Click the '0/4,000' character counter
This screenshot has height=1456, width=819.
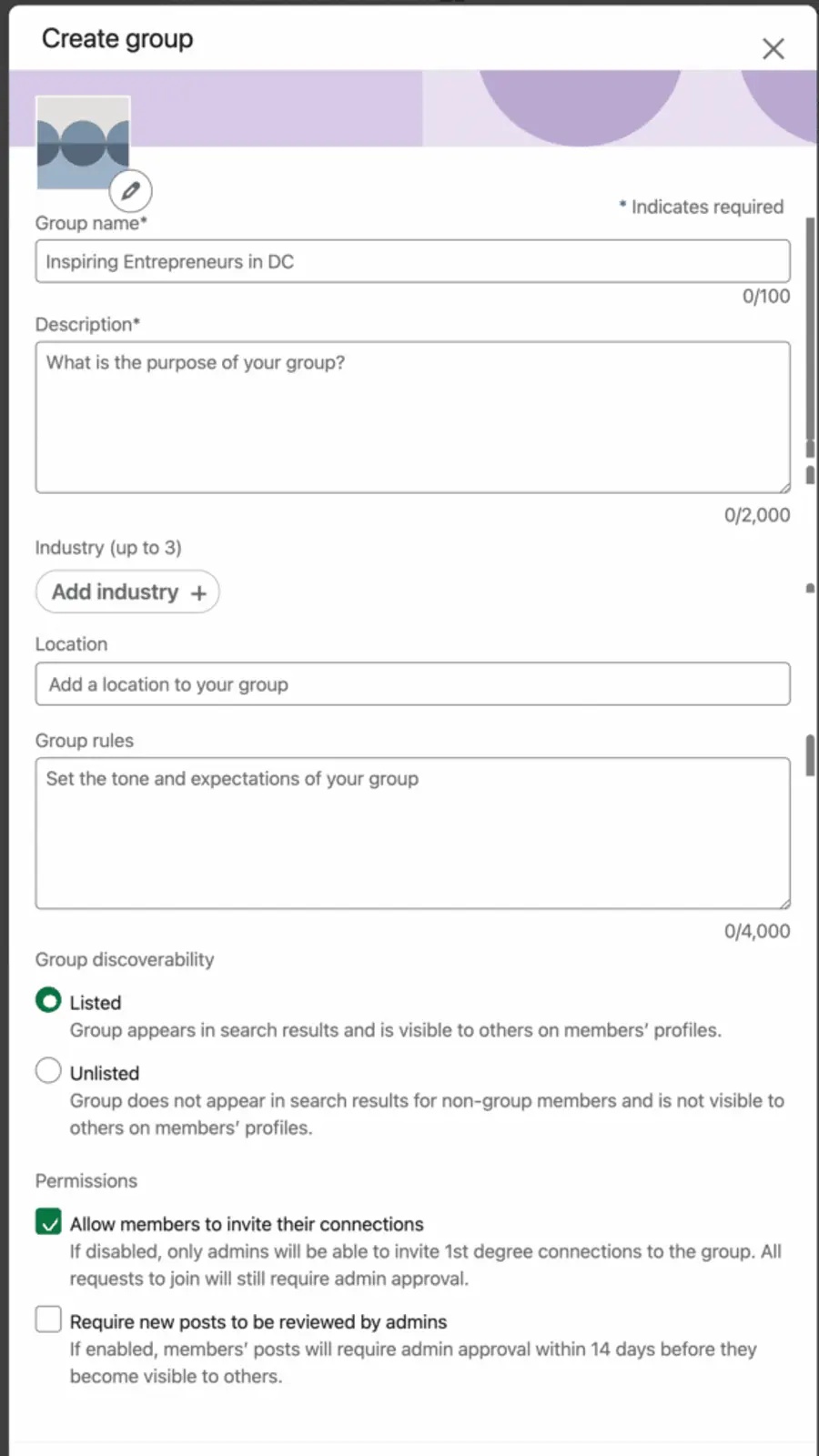click(757, 931)
